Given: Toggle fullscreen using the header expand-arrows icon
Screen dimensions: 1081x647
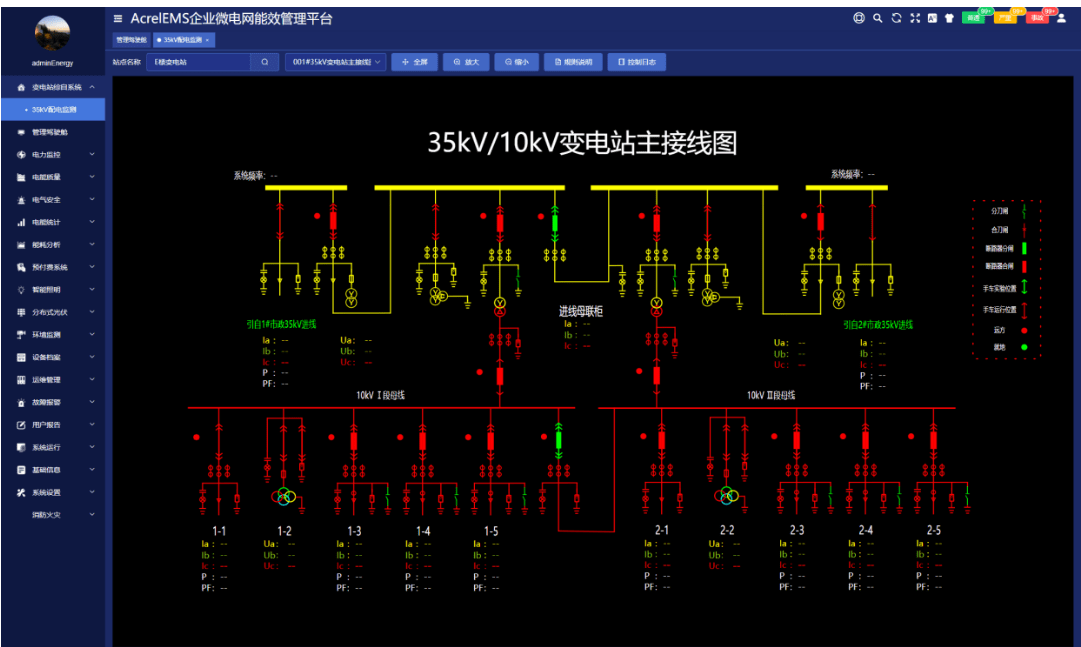Looking at the screenshot, I should 915,18.
